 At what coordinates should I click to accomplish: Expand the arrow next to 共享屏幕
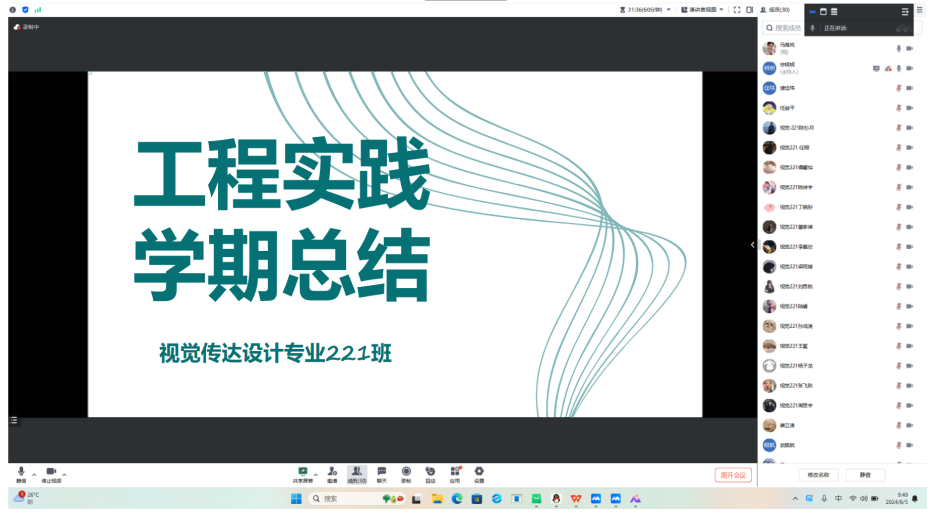[316, 474]
